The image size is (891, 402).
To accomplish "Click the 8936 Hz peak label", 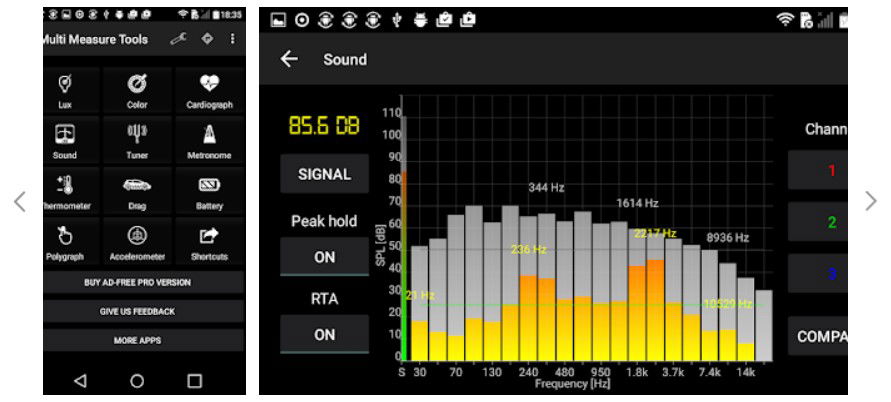I will [x=727, y=238].
